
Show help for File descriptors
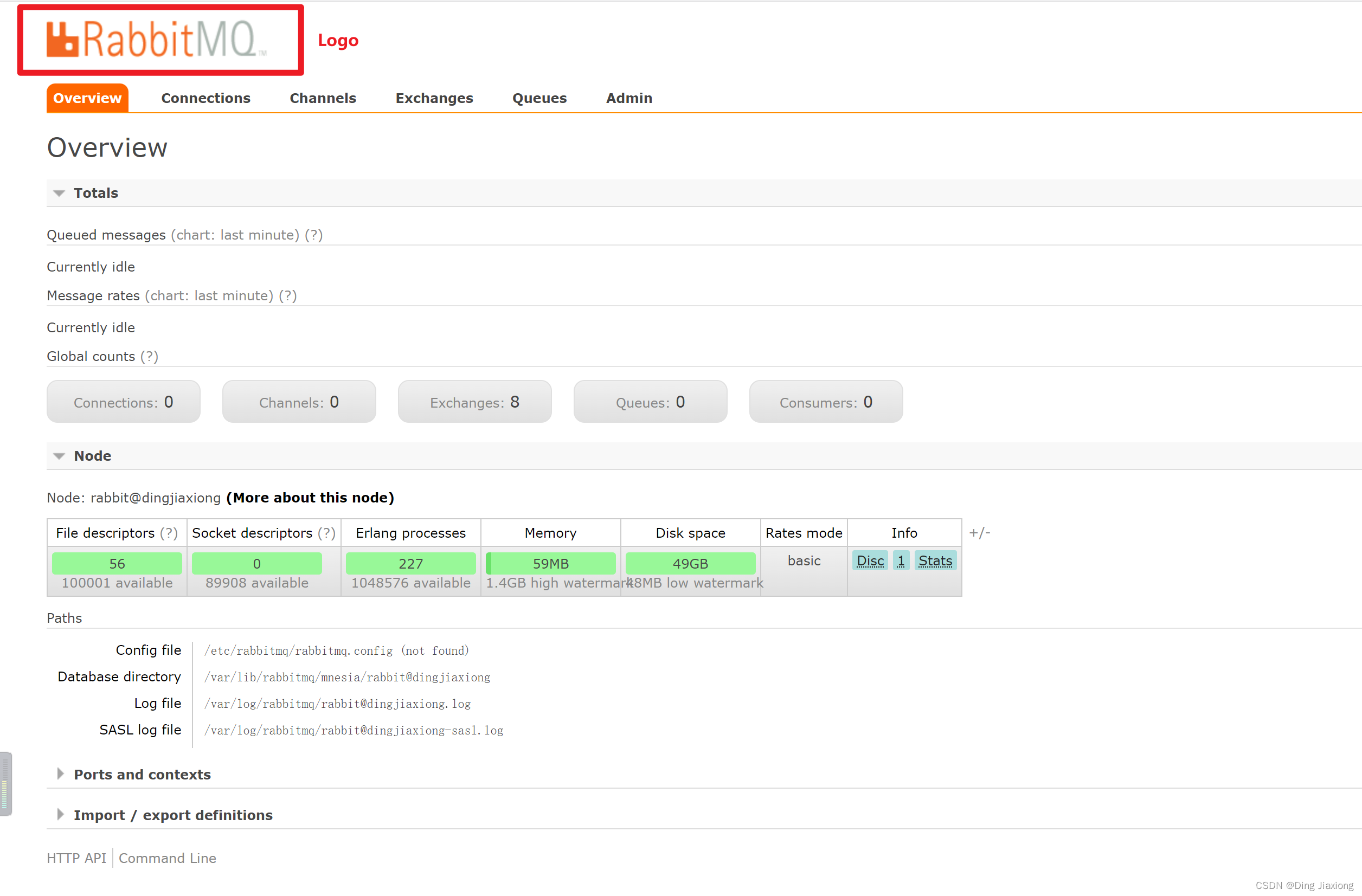[169, 533]
